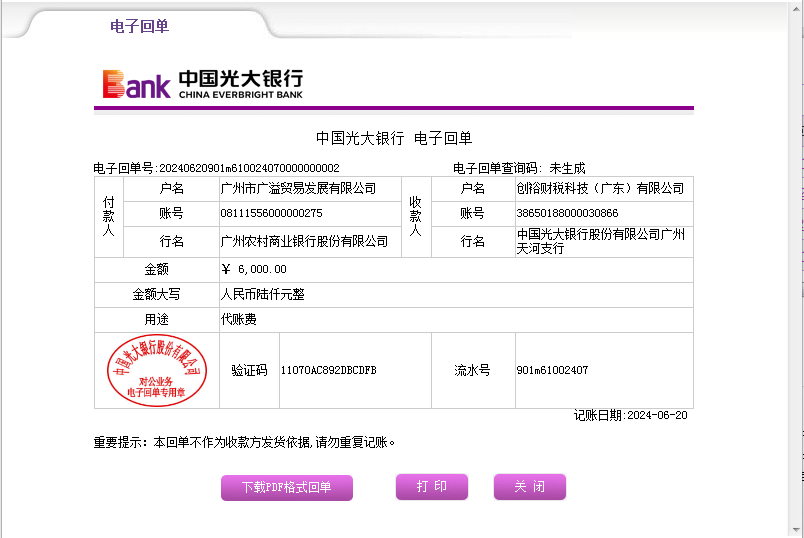This screenshot has width=804, height=538.
Task: Click the 关闭 button
Action: [530, 486]
